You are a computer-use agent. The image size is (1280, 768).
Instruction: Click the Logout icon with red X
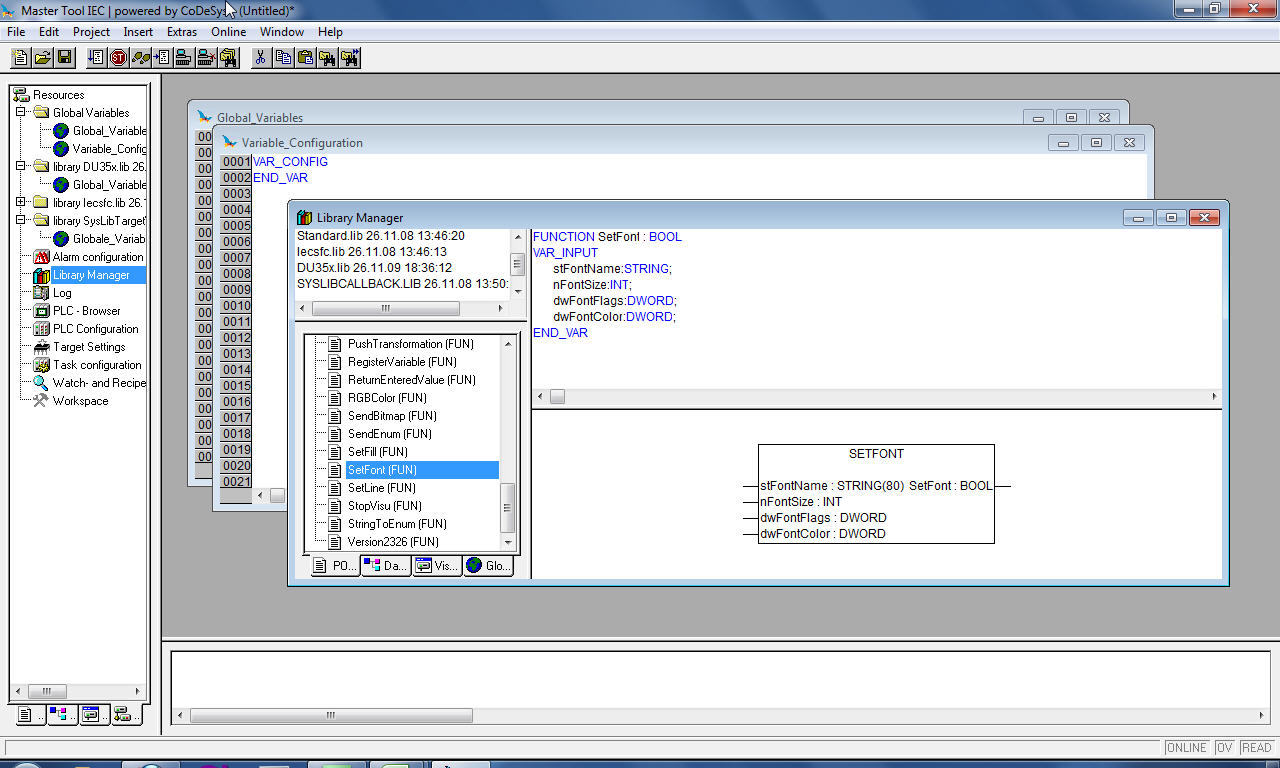pos(207,58)
